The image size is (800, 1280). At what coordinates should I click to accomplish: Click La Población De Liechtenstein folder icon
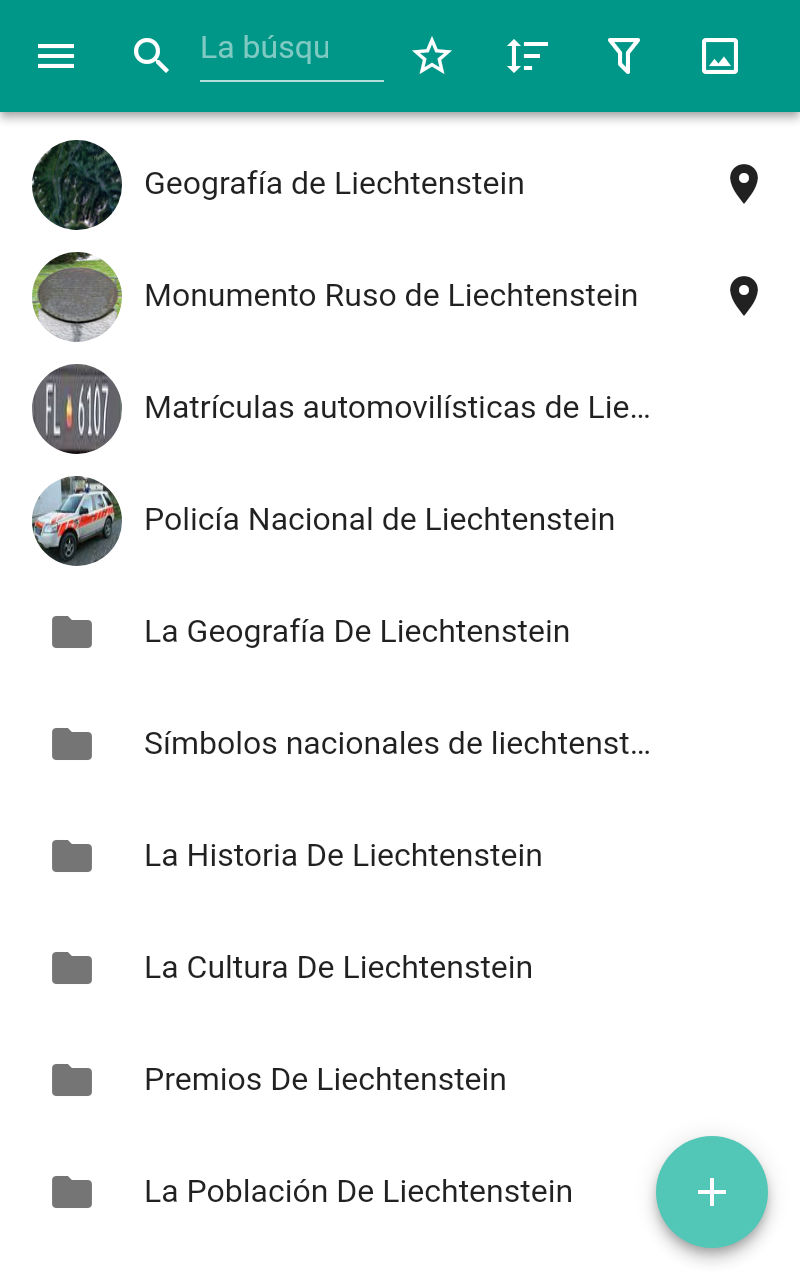pyautogui.click(x=72, y=1192)
